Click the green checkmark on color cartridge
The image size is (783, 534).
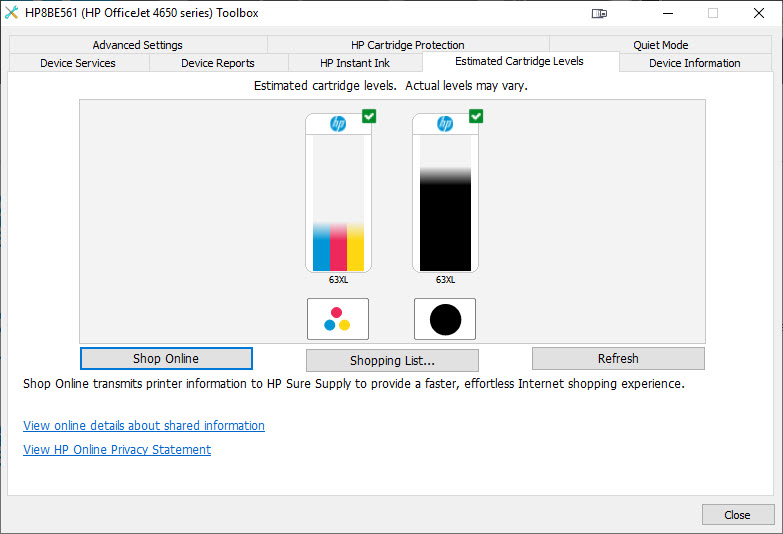(369, 116)
